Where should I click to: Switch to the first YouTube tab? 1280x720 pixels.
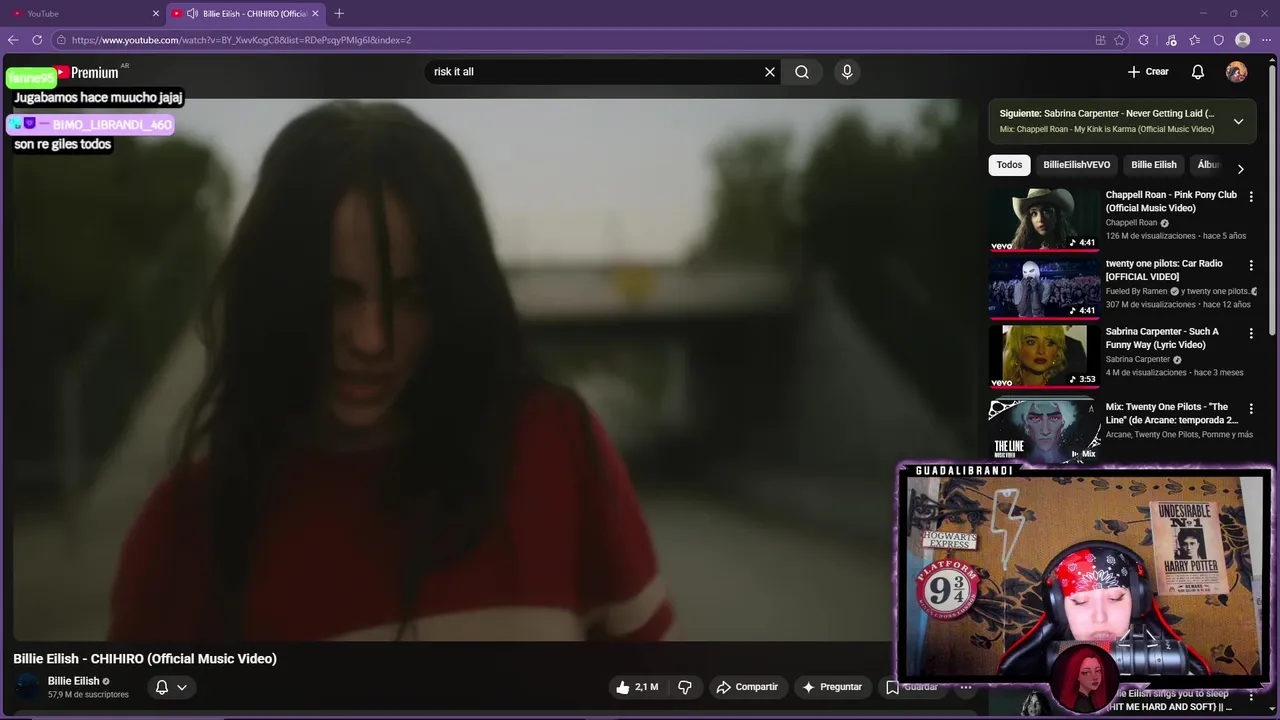coord(82,13)
